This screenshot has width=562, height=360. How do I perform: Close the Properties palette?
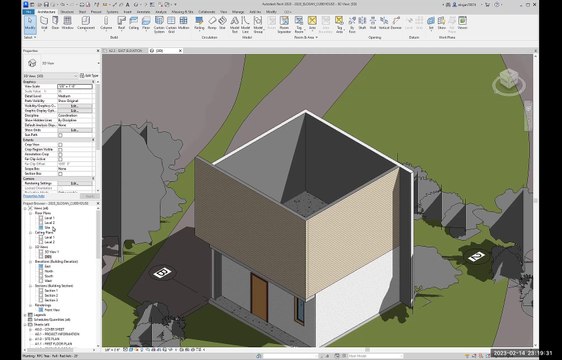98,51
